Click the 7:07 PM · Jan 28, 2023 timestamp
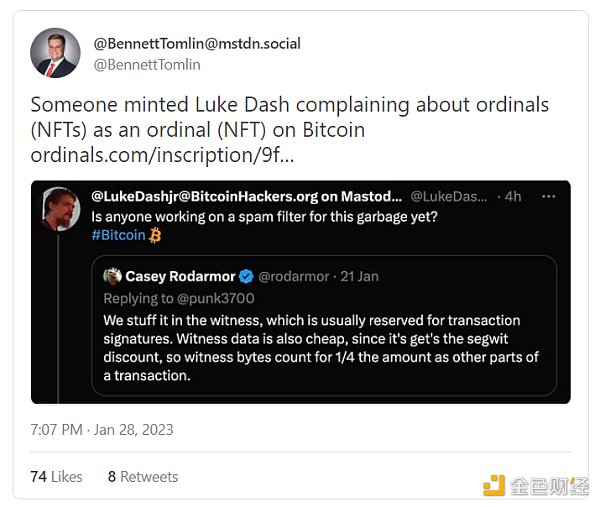The image size is (600, 507). click(x=102, y=429)
